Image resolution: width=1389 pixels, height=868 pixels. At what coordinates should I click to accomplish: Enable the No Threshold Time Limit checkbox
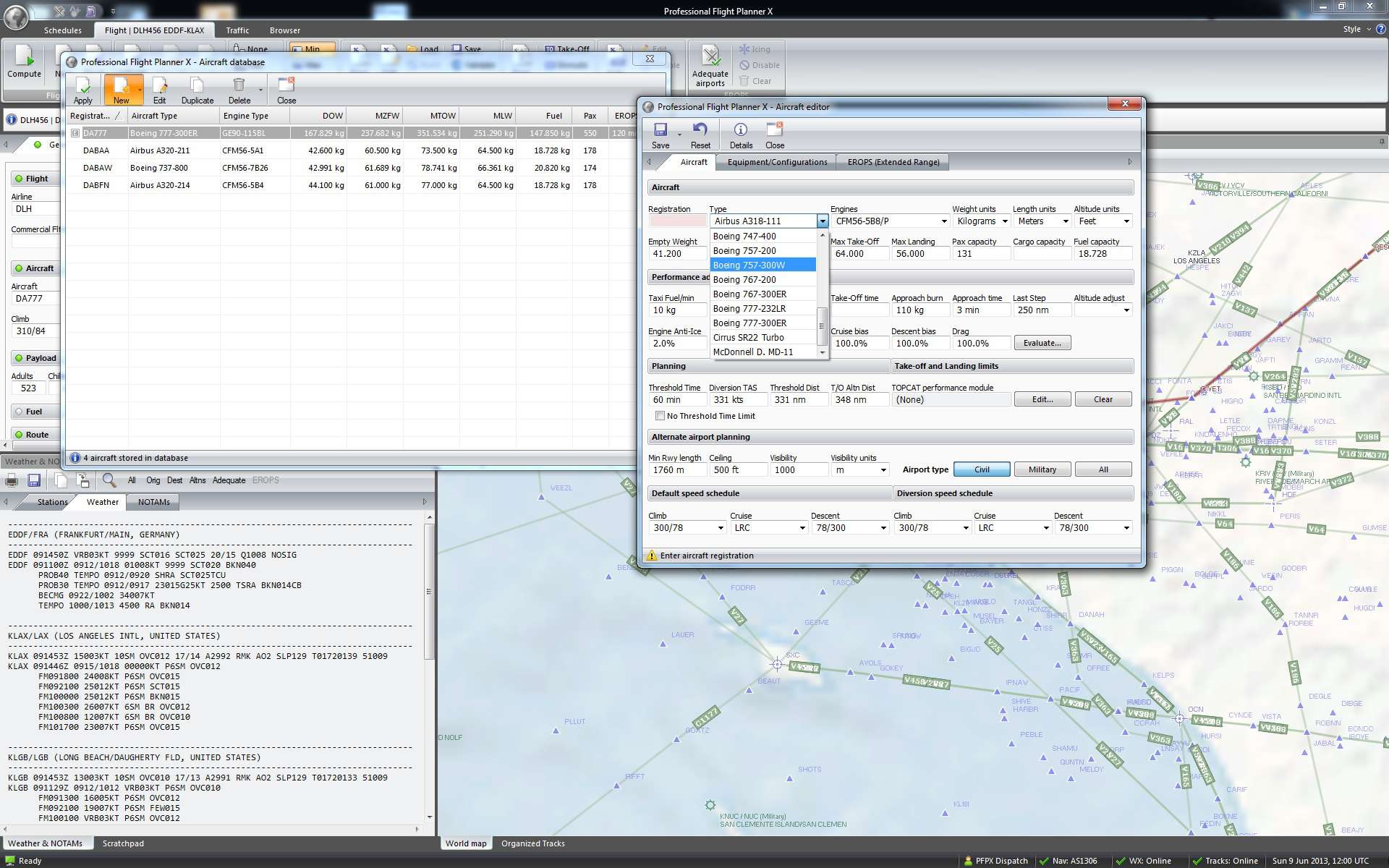tap(660, 416)
